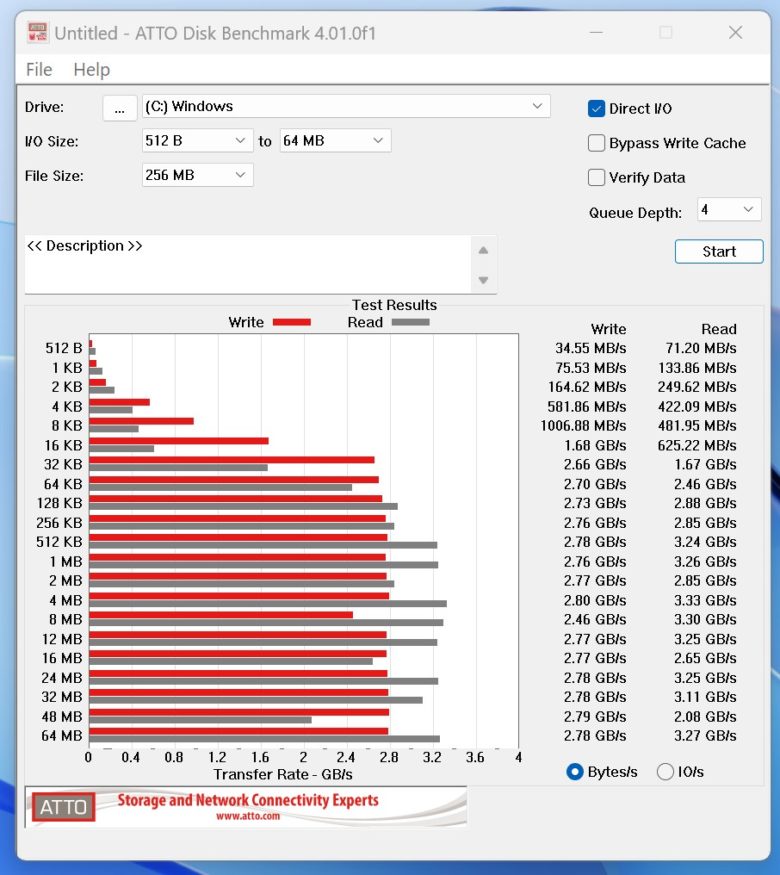Click the gray Read legend swatch
This screenshot has height=875, width=780.
click(x=411, y=322)
